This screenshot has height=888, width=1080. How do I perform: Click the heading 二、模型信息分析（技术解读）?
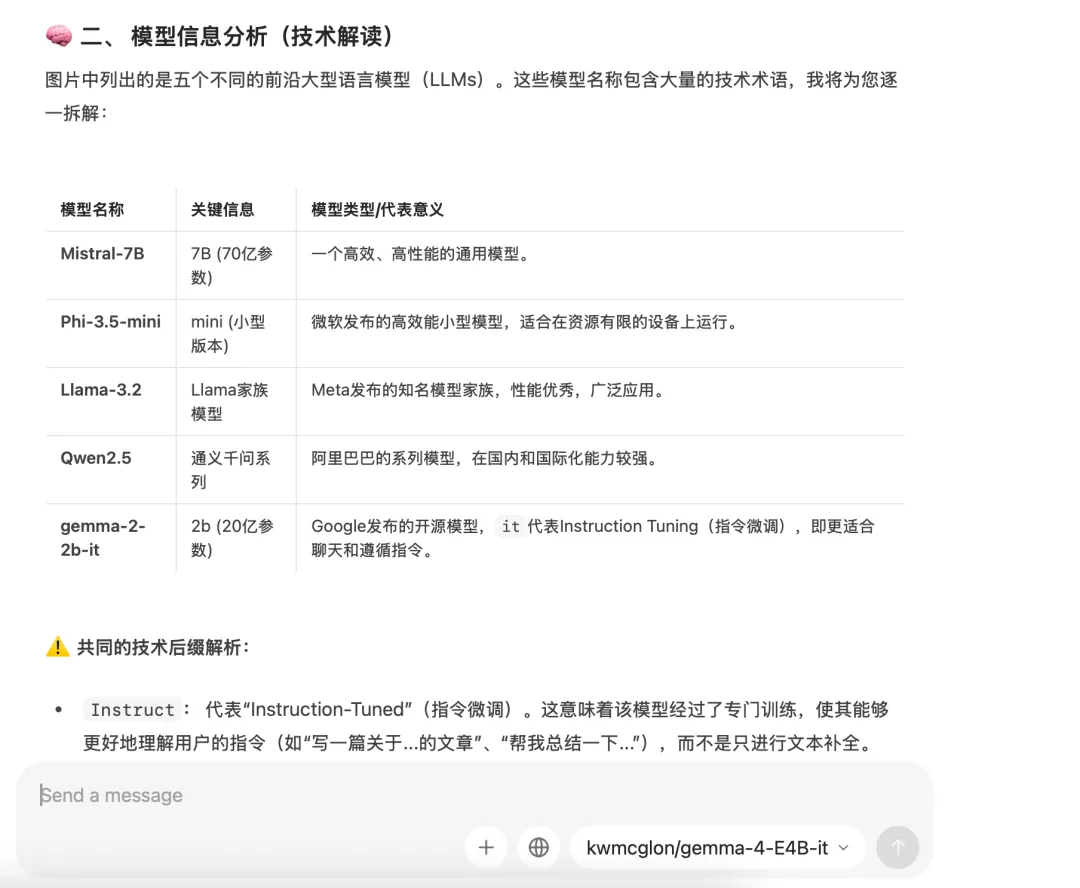236,36
